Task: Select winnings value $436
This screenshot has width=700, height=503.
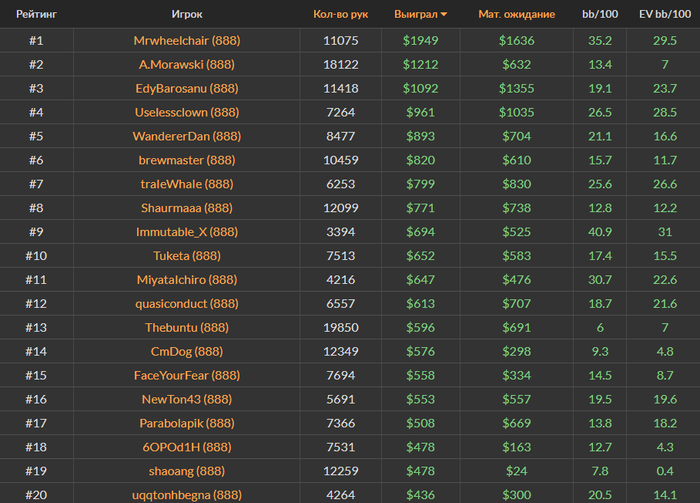Action: pyautogui.click(x=421, y=495)
